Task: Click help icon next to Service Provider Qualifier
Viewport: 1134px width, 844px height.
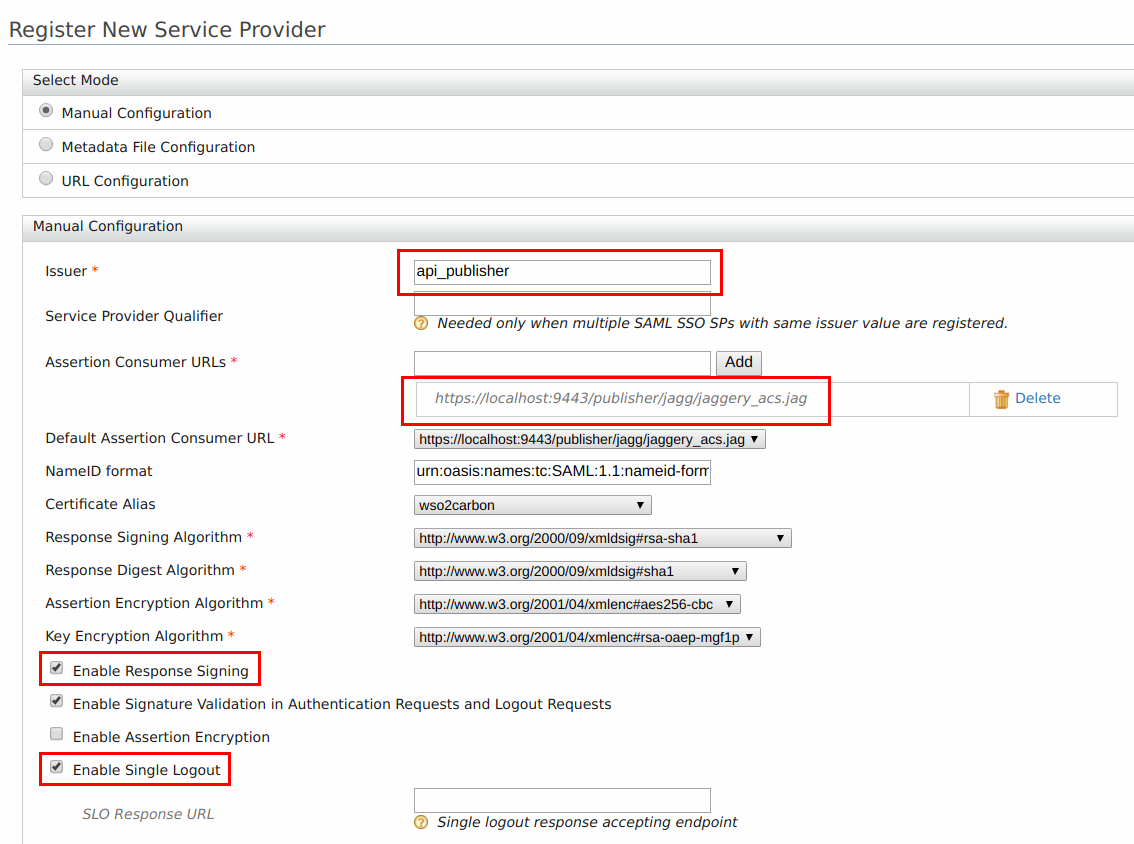Action: click(420, 323)
